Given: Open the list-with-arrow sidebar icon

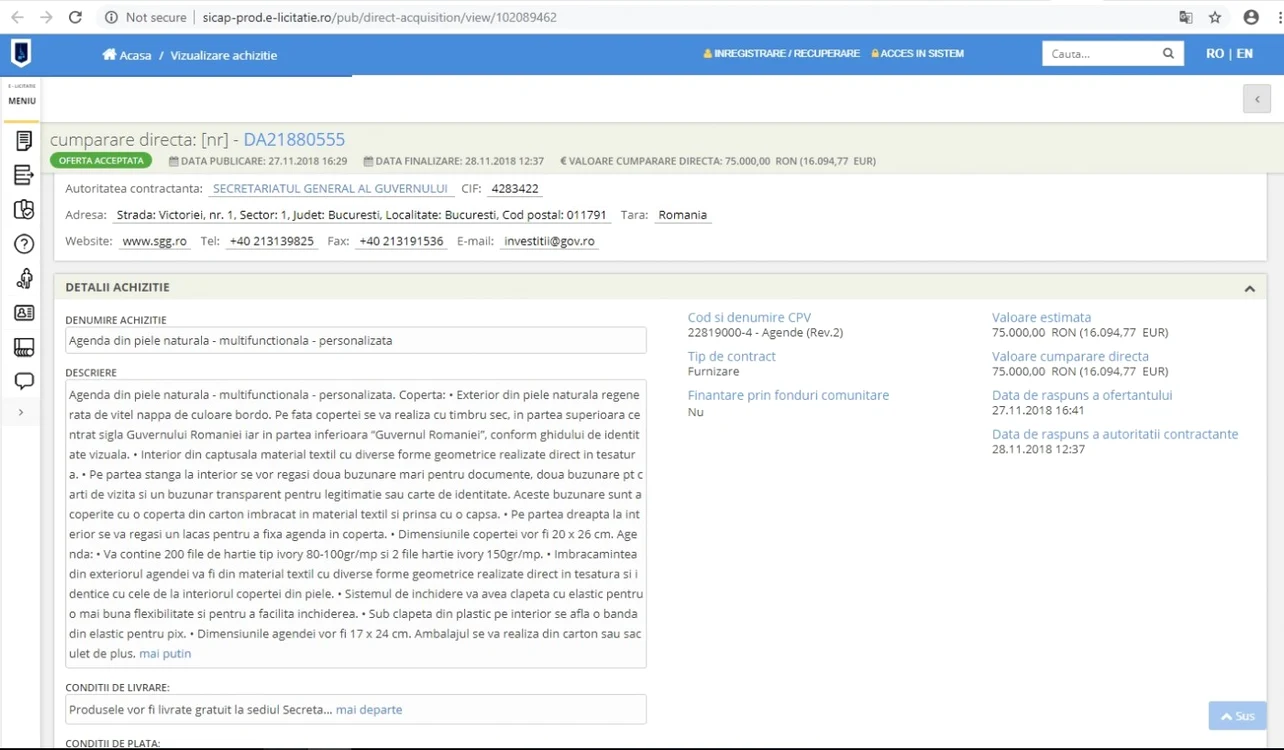Looking at the screenshot, I should (x=24, y=176).
